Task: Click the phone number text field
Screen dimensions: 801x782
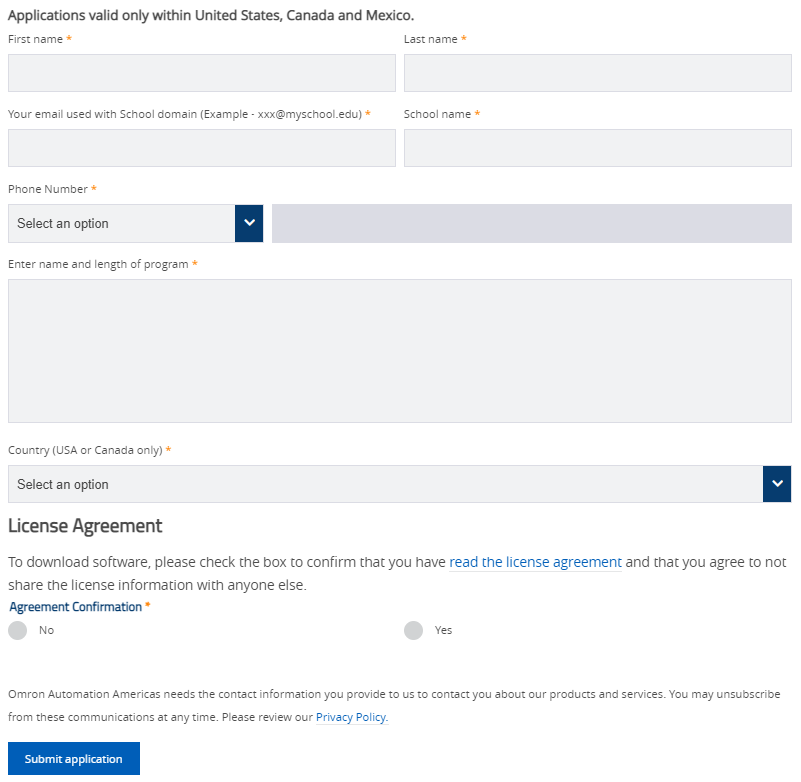Action: 531,223
